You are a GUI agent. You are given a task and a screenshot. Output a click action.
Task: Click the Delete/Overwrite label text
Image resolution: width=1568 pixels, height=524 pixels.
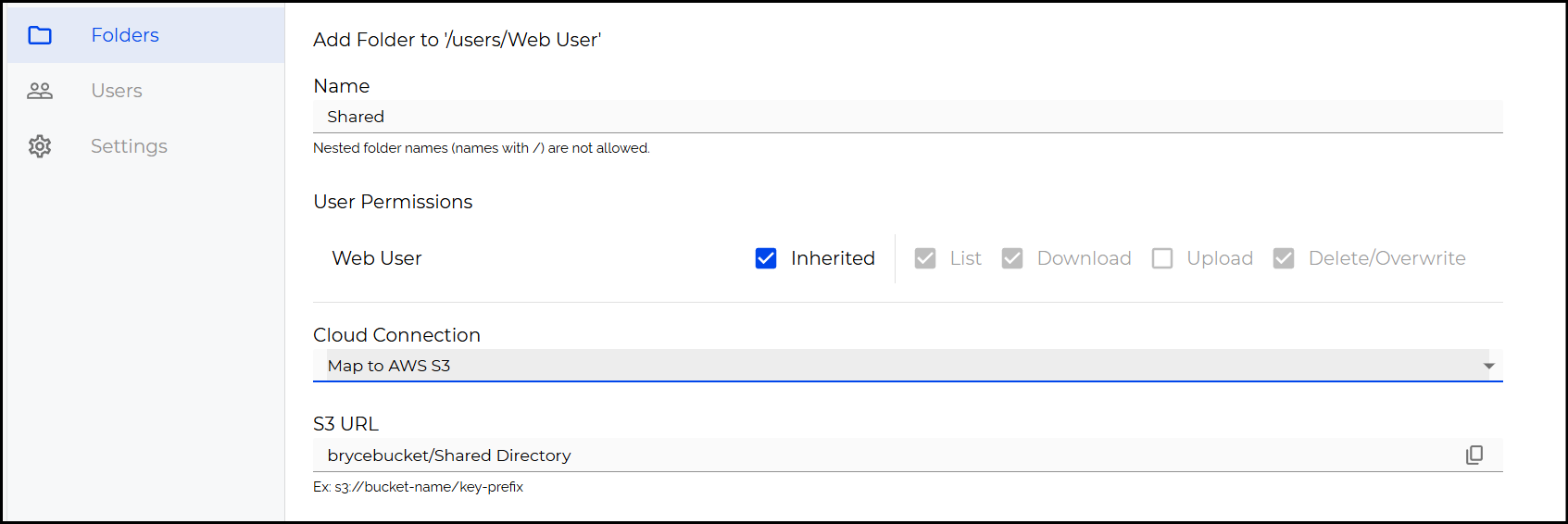click(x=1386, y=258)
